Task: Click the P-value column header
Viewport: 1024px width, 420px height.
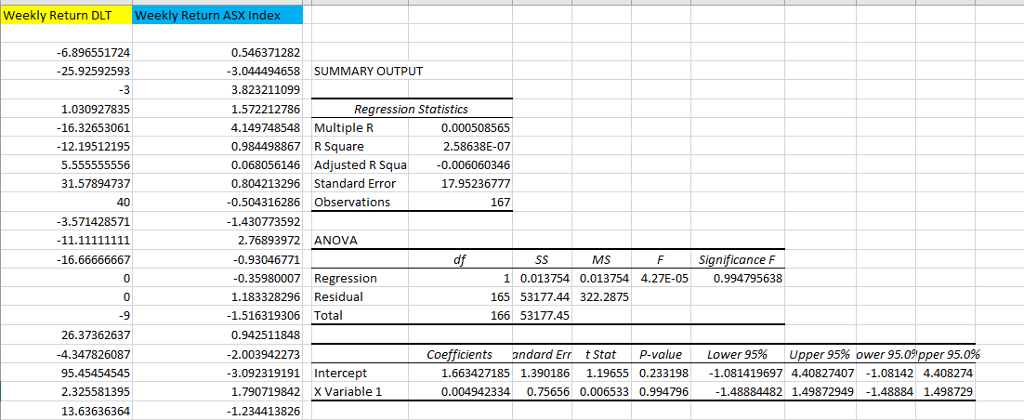Action: [x=660, y=355]
